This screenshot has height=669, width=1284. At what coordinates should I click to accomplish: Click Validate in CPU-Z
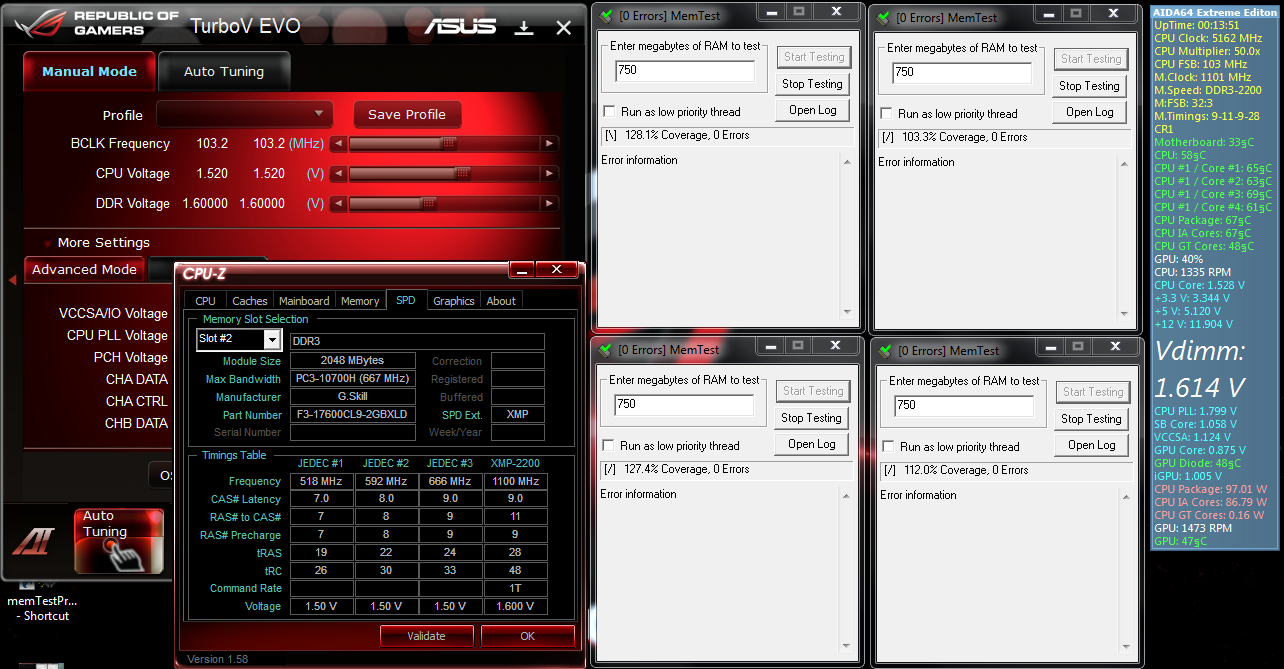click(x=427, y=636)
